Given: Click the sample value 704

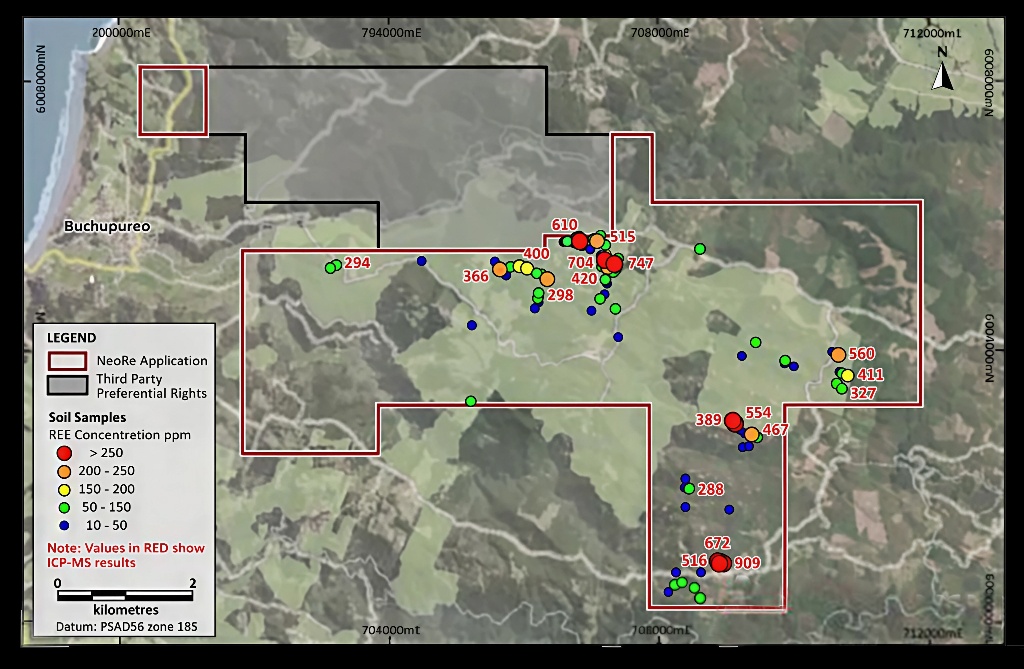Looking at the screenshot, I should pos(580,263).
